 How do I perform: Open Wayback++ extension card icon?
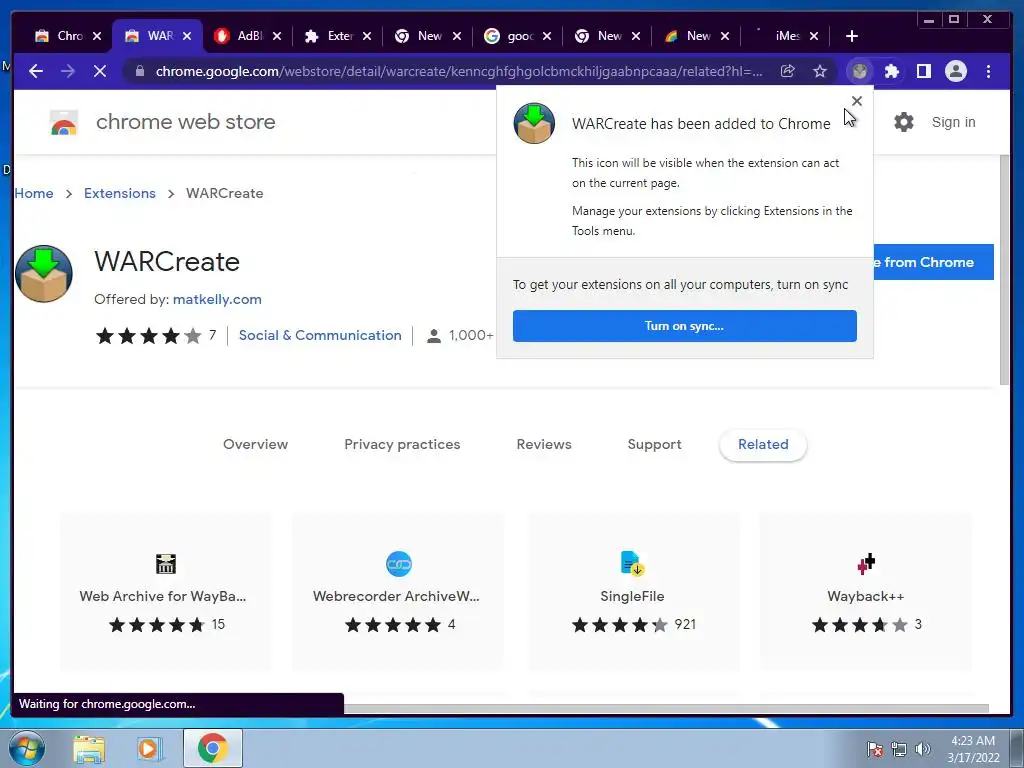[x=866, y=564]
